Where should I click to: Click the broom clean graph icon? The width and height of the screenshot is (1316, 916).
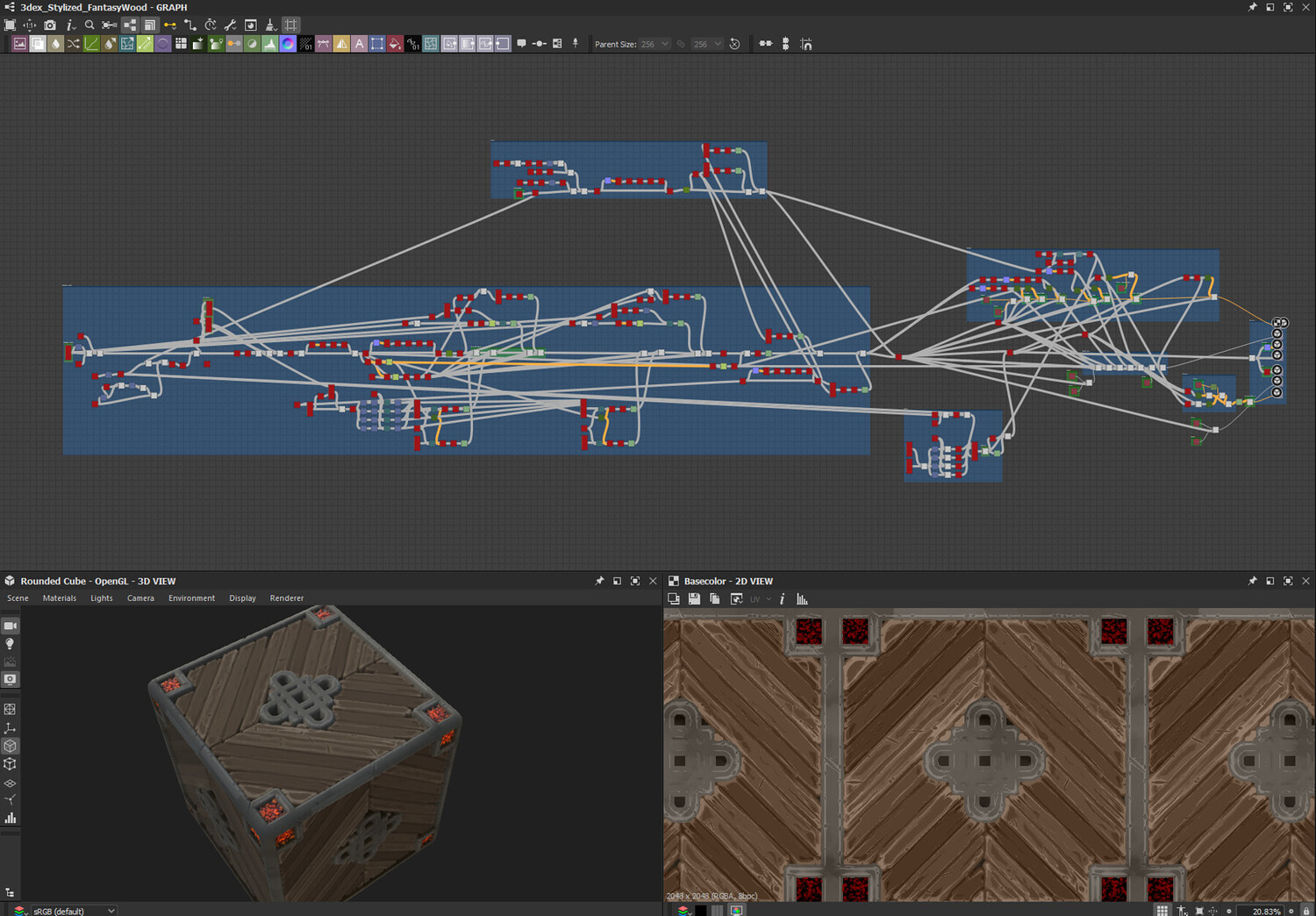[x=270, y=25]
